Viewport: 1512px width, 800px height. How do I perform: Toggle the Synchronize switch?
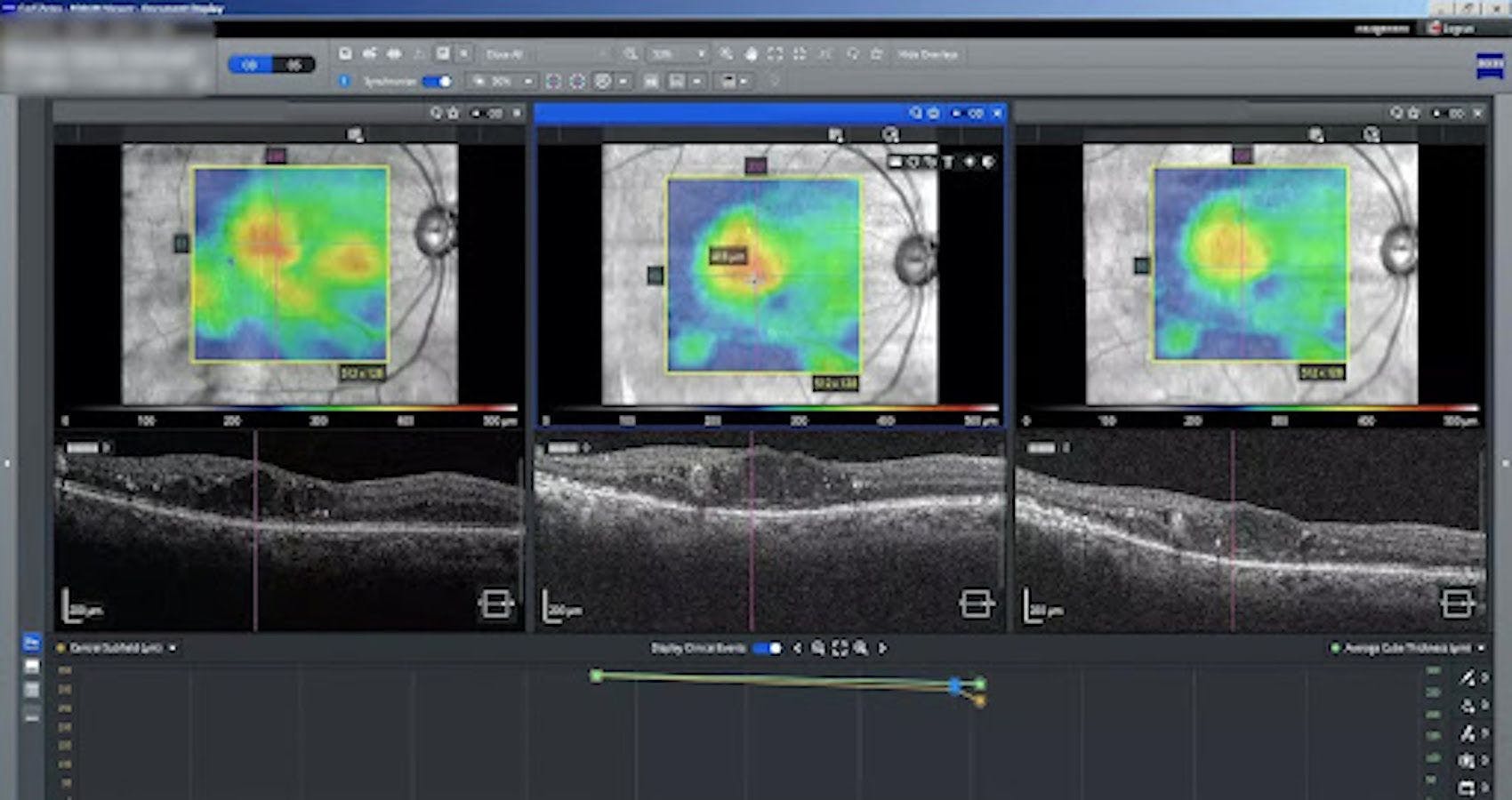(x=437, y=81)
